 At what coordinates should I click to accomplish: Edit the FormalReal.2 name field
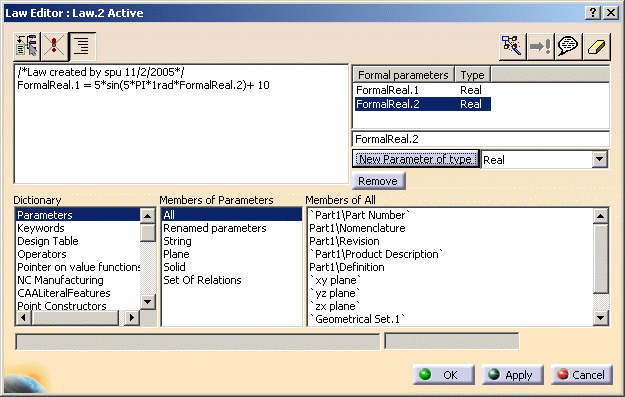tap(481, 139)
